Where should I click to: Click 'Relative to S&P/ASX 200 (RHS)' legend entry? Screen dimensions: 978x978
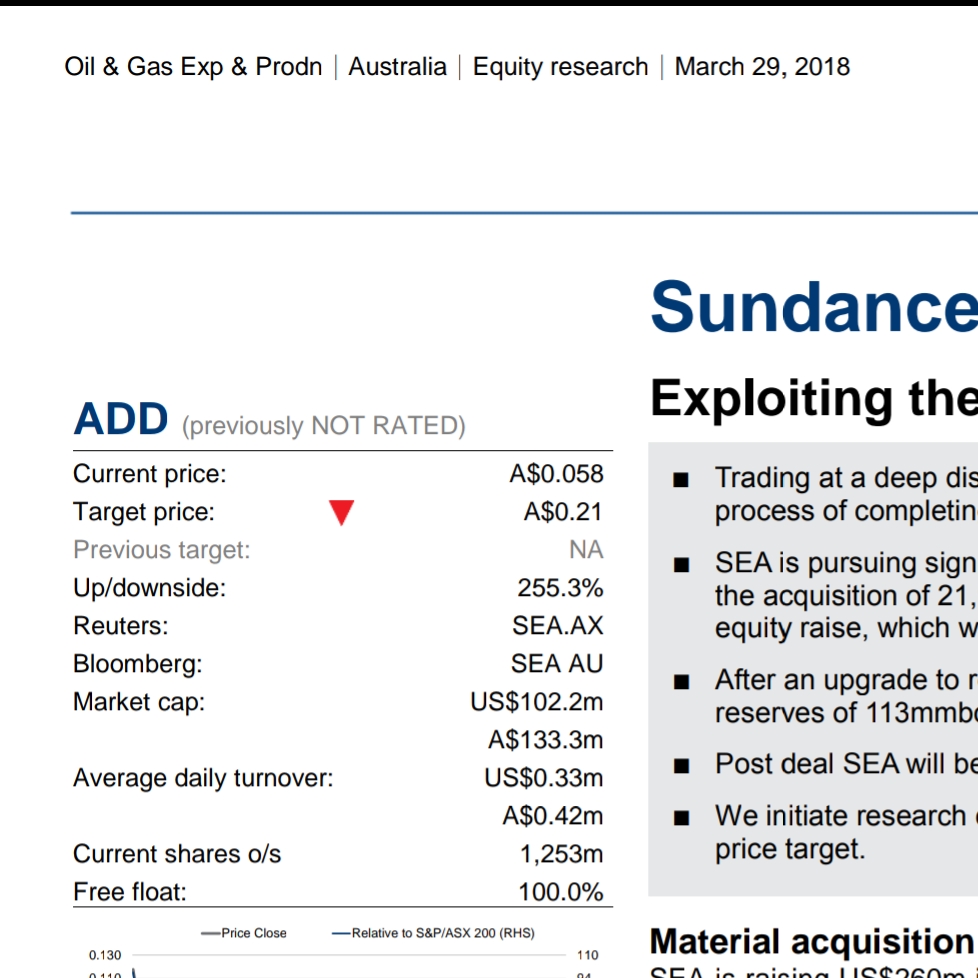pos(433,933)
